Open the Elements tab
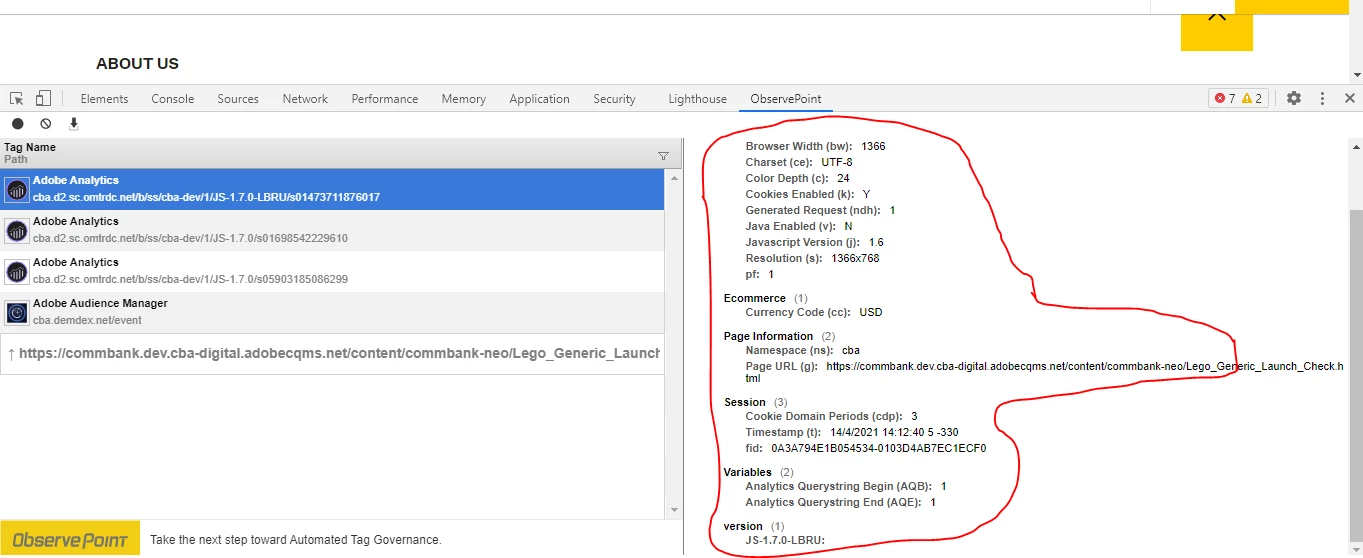This screenshot has height=558, width=1363. pos(104,99)
